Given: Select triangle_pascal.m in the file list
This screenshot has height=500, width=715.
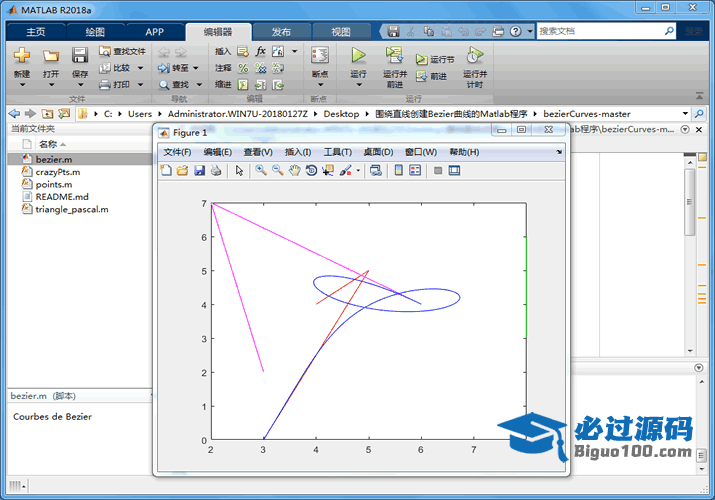Looking at the screenshot, I should click(x=80, y=209).
